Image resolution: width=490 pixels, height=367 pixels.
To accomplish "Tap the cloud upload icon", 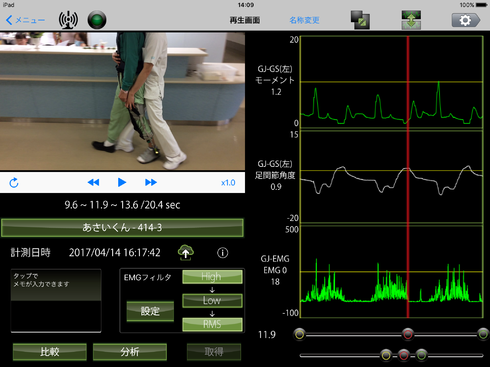I will point(186,252).
